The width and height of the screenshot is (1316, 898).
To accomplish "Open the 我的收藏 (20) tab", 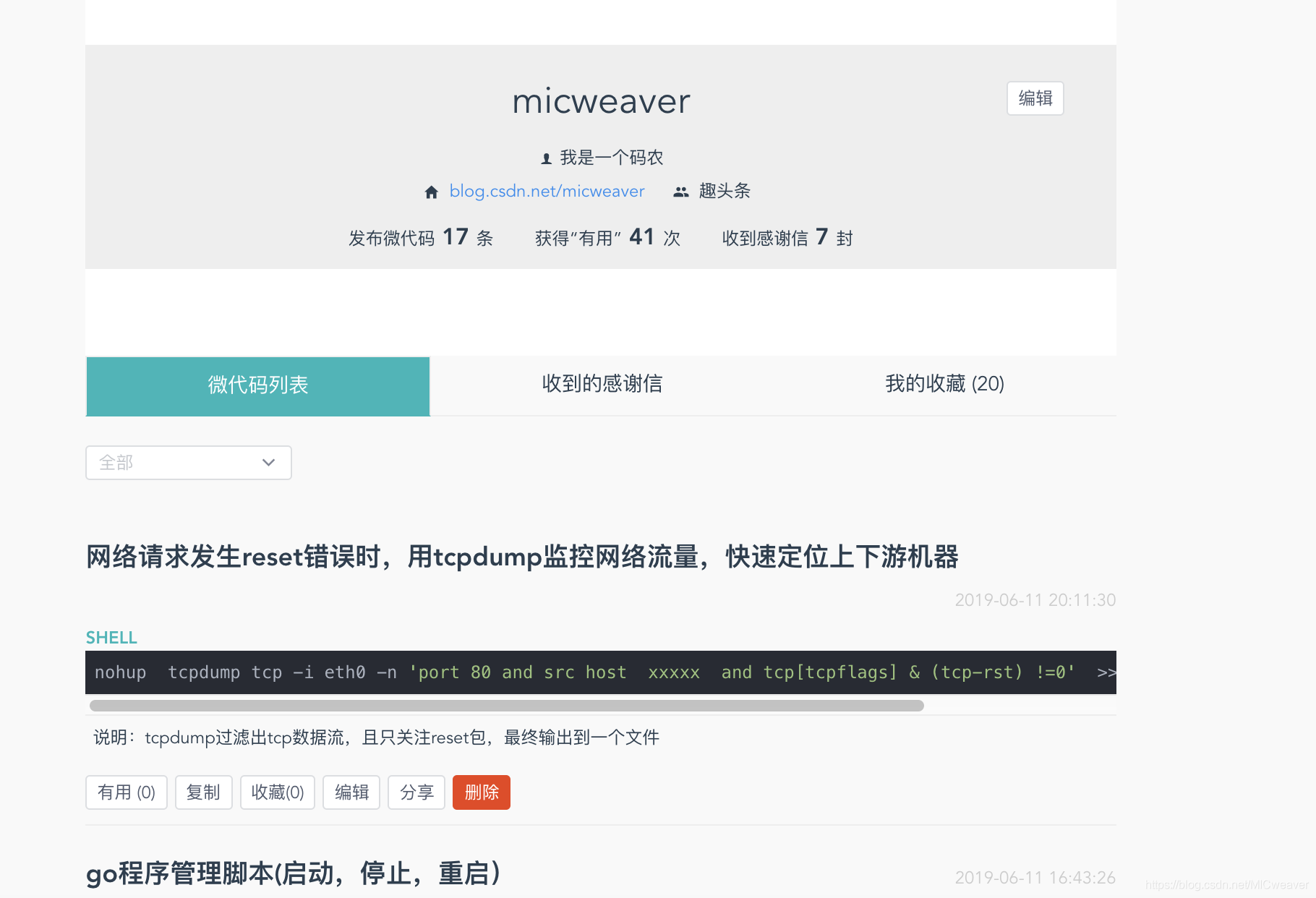I will pyautogui.click(x=944, y=384).
